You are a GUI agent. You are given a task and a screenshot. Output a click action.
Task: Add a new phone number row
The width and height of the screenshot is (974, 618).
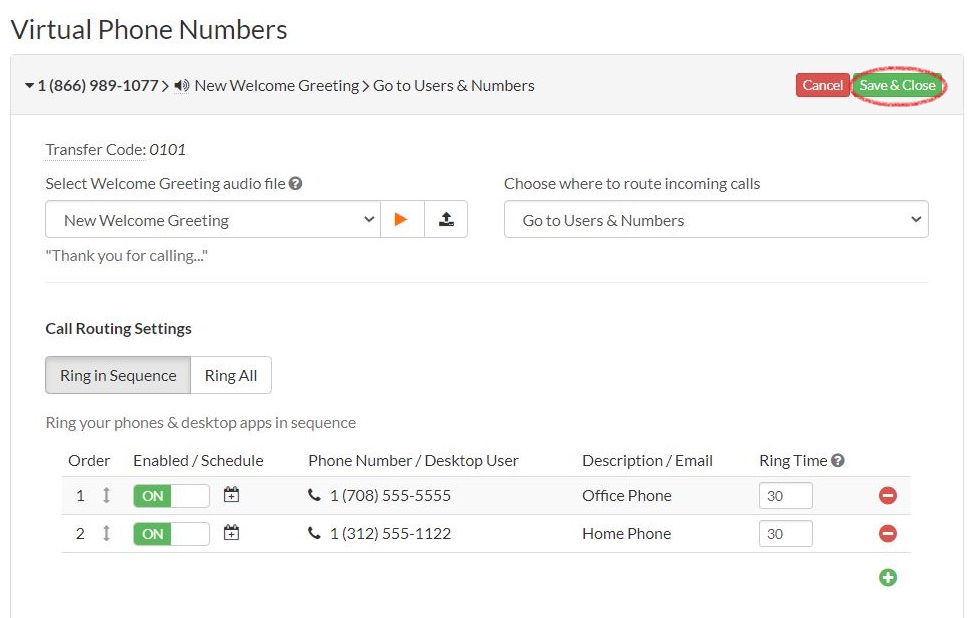tap(887, 577)
